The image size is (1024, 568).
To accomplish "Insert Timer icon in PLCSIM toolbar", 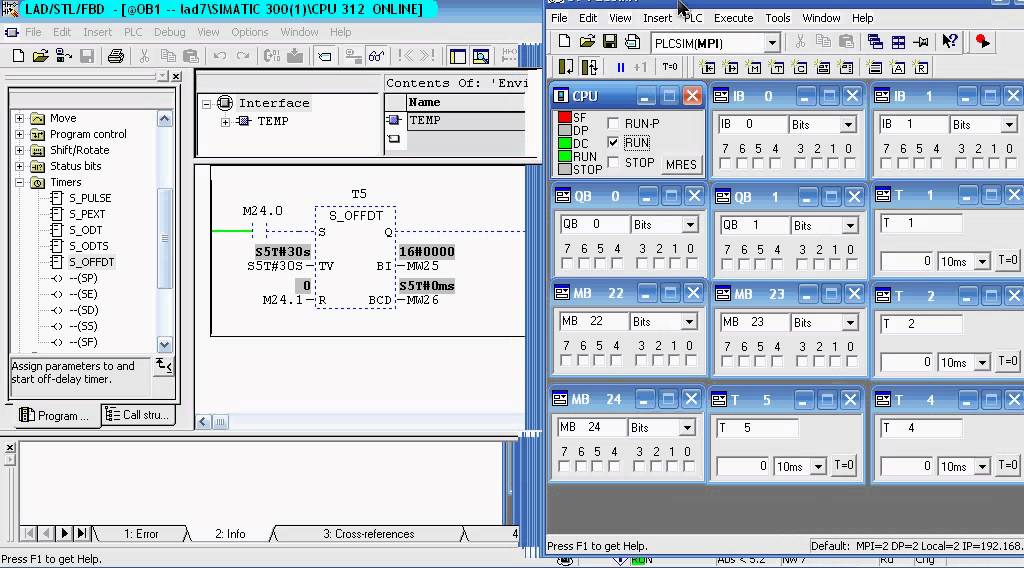I will tap(777, 67).
